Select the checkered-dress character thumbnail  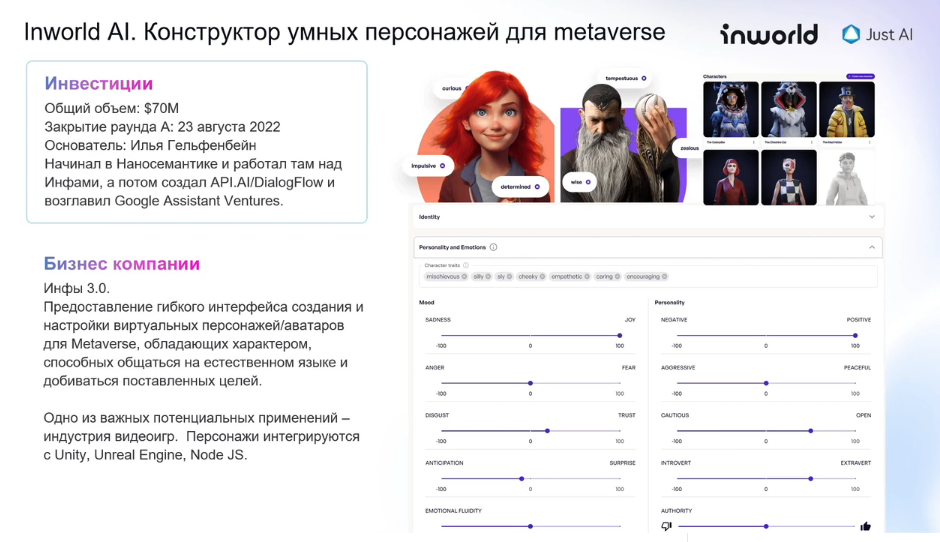coord(788,177)
